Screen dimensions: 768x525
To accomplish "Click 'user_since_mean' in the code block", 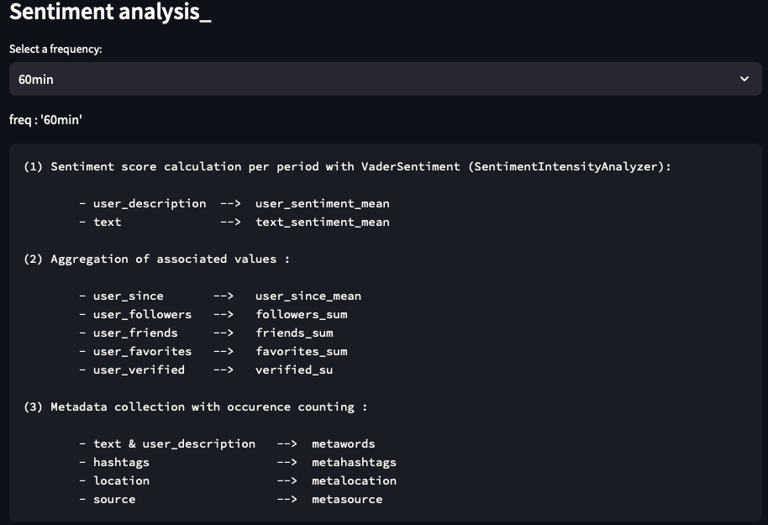I will [x=308, y=296].
